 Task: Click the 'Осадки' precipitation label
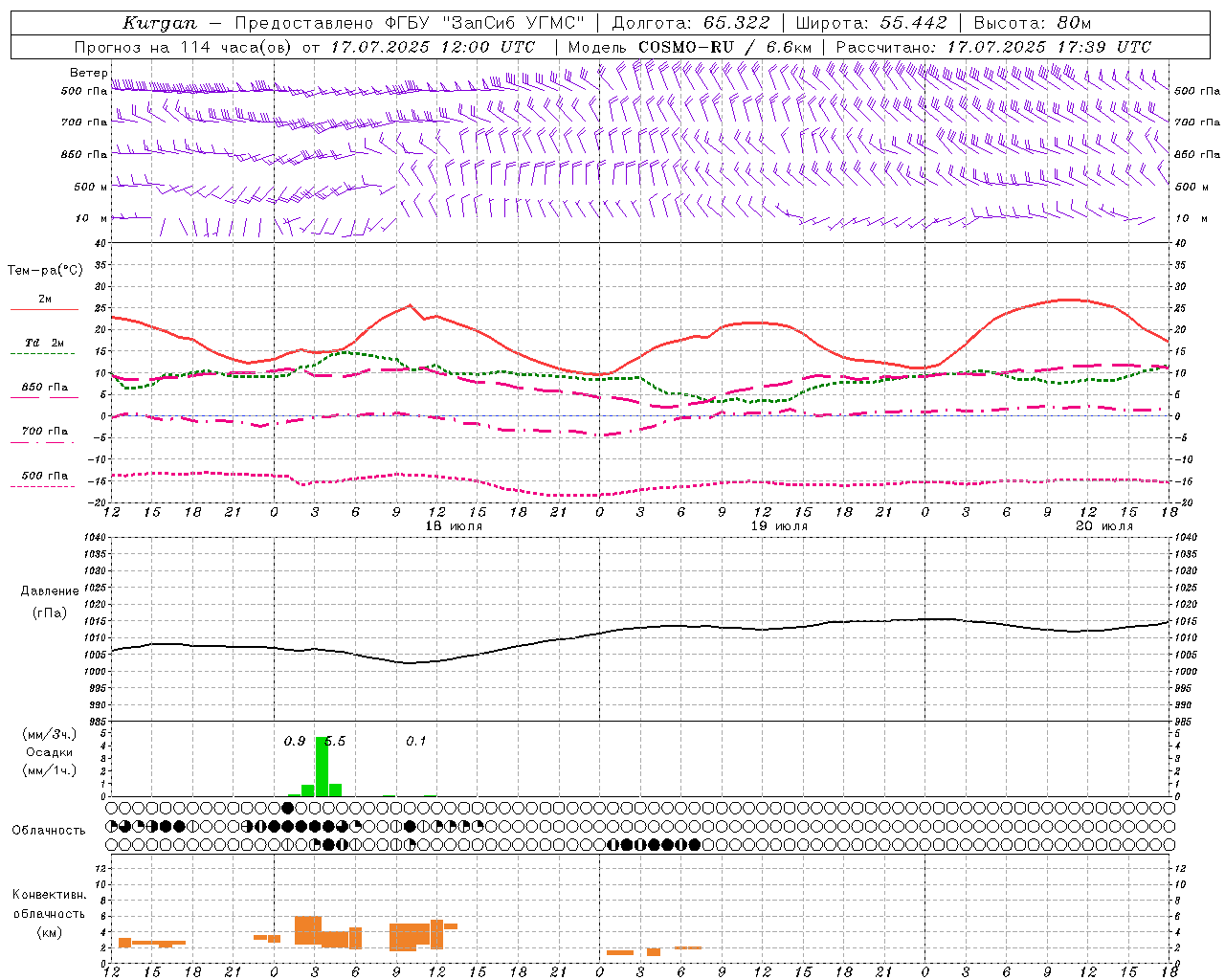click(50, 752)
